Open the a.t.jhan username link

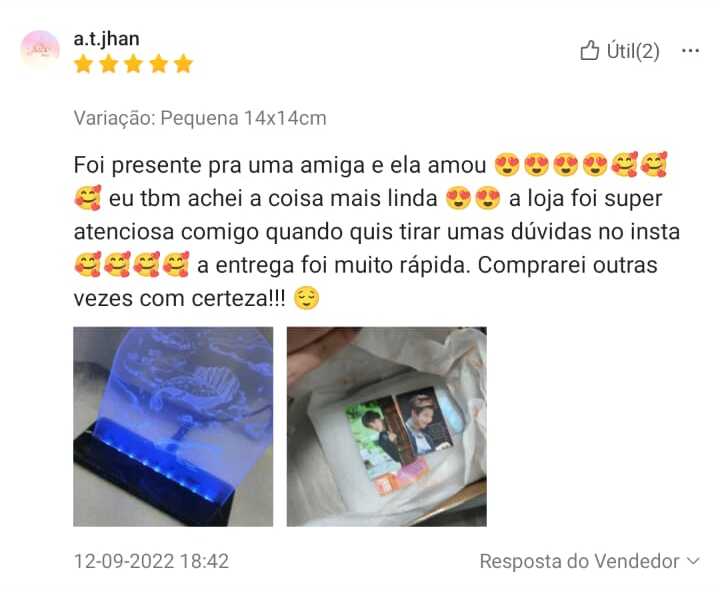106,39
